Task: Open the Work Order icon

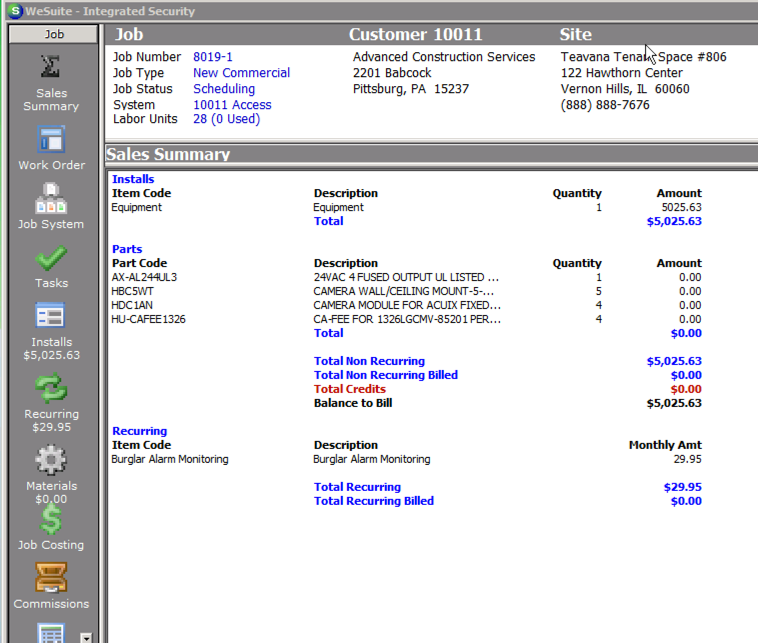Action: pyautogui.click(x=51, y=140)
